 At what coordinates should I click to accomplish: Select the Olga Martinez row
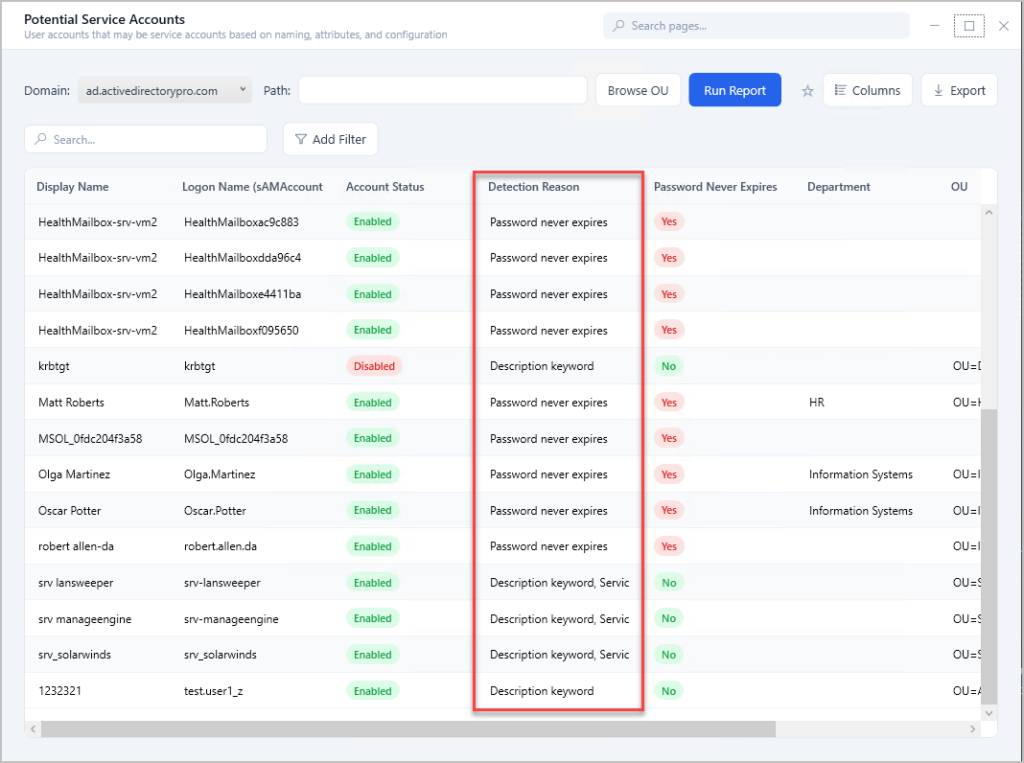tap(503, 474)
